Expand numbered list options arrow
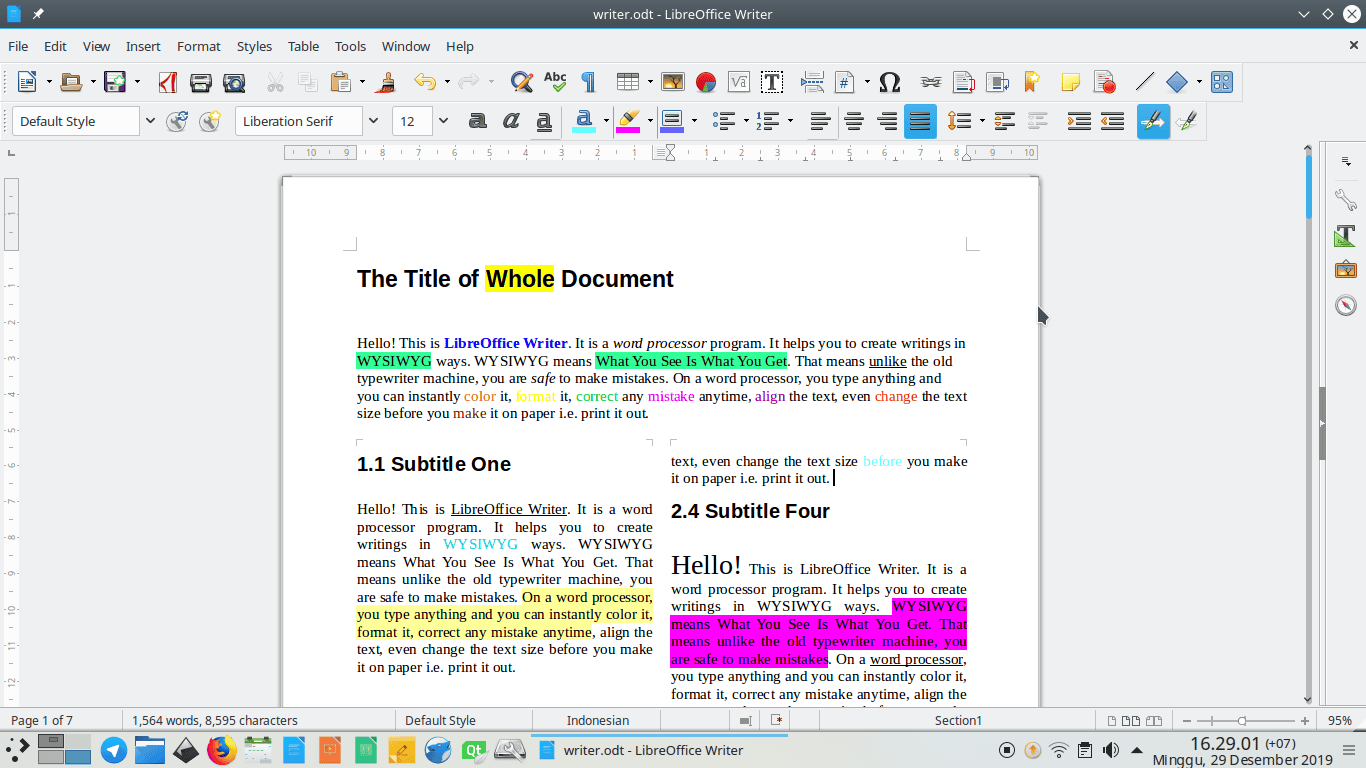Image resolution: width=1366 pixels, height=768 pixels. tap(790, 121)
